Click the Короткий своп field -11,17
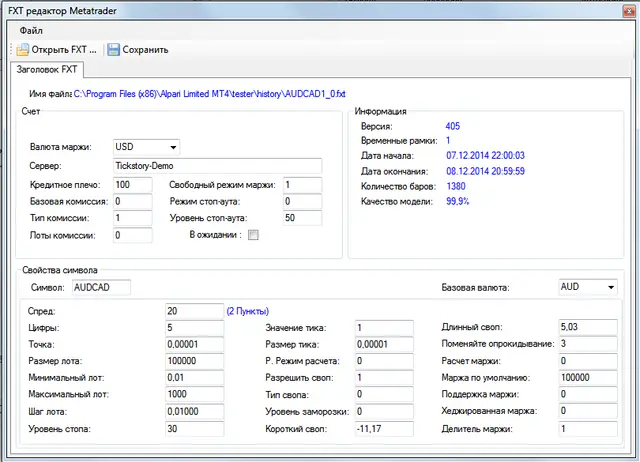Screen dimensions: 640x462 click(x=384, y=429)
